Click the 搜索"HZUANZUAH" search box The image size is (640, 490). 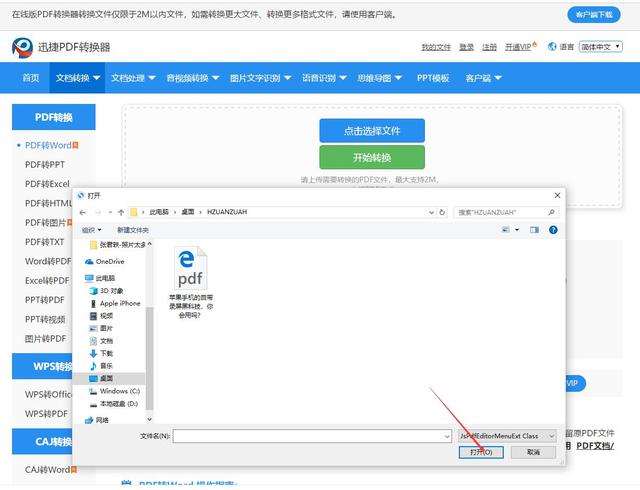tap(506, 212)
